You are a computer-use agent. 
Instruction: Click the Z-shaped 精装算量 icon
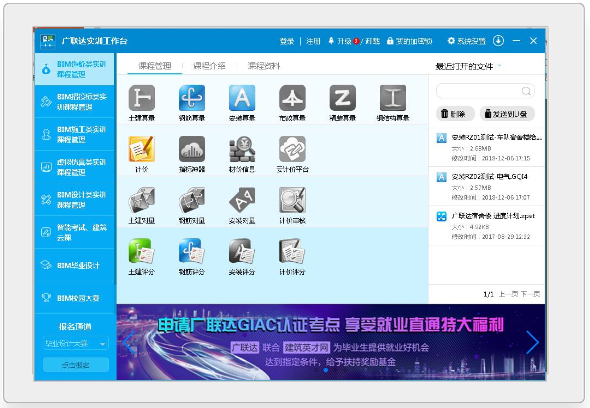[342, 98]
